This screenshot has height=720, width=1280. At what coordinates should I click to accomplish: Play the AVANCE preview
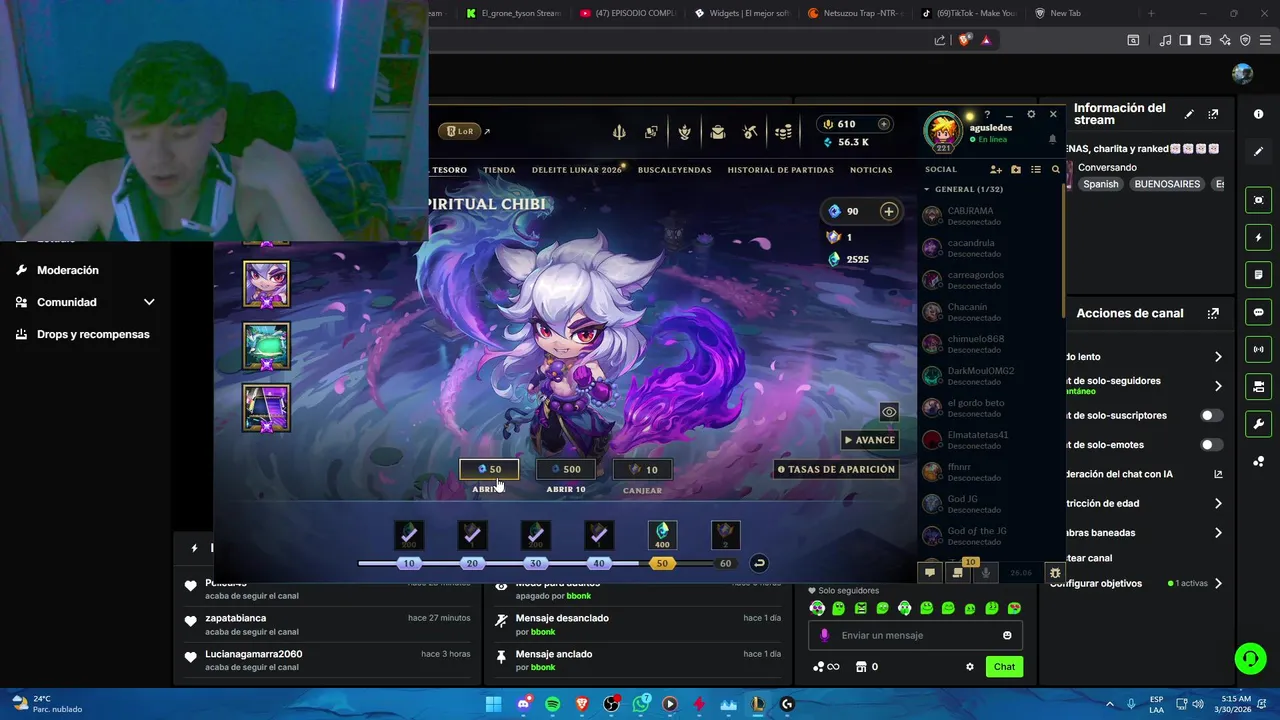[x=869, y=440]
